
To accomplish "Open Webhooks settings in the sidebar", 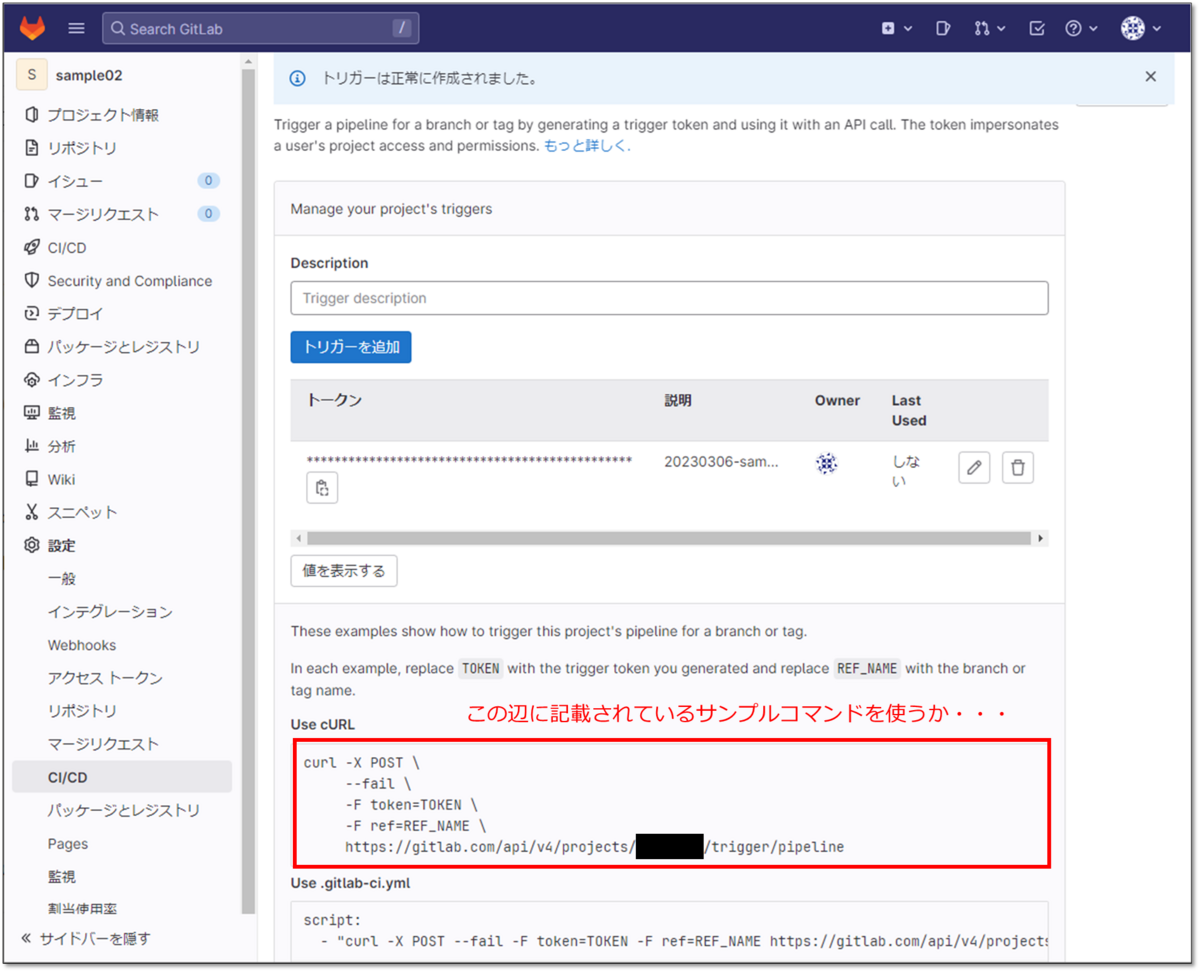I will 81,645.
